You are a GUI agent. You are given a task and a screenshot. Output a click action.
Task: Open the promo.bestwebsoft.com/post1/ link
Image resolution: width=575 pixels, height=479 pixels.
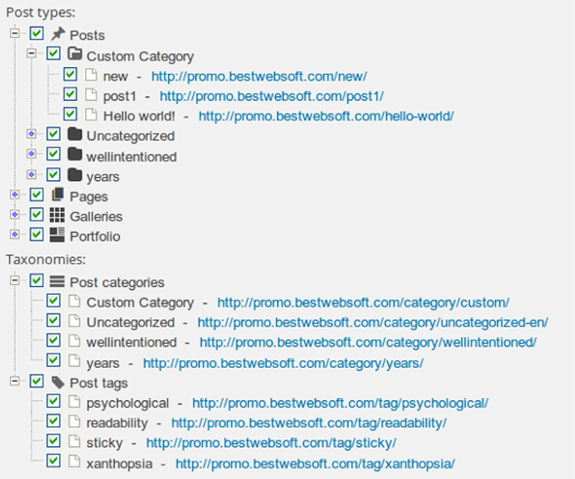point(272,96)
